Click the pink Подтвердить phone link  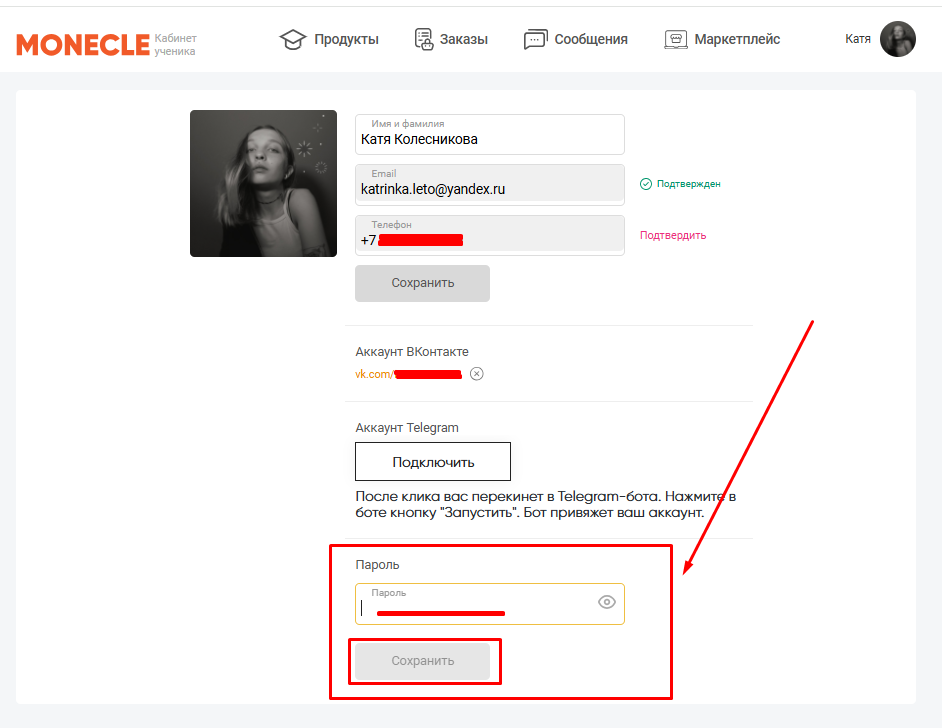tap(673, 236)
